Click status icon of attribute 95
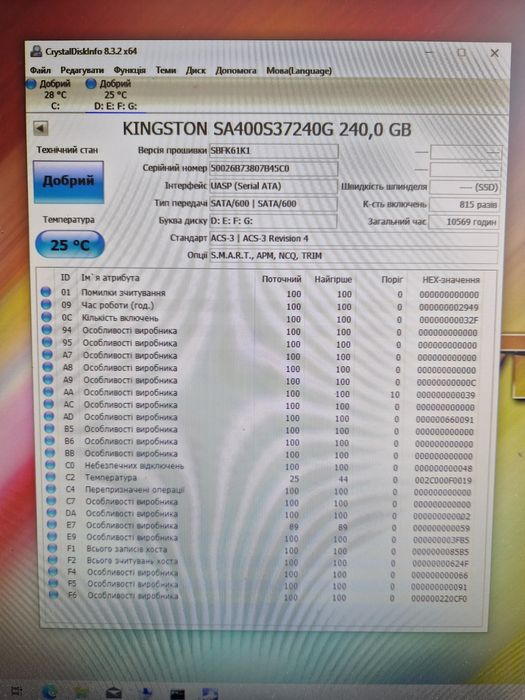This screenshot has height=700, width=525. point(47,342)
